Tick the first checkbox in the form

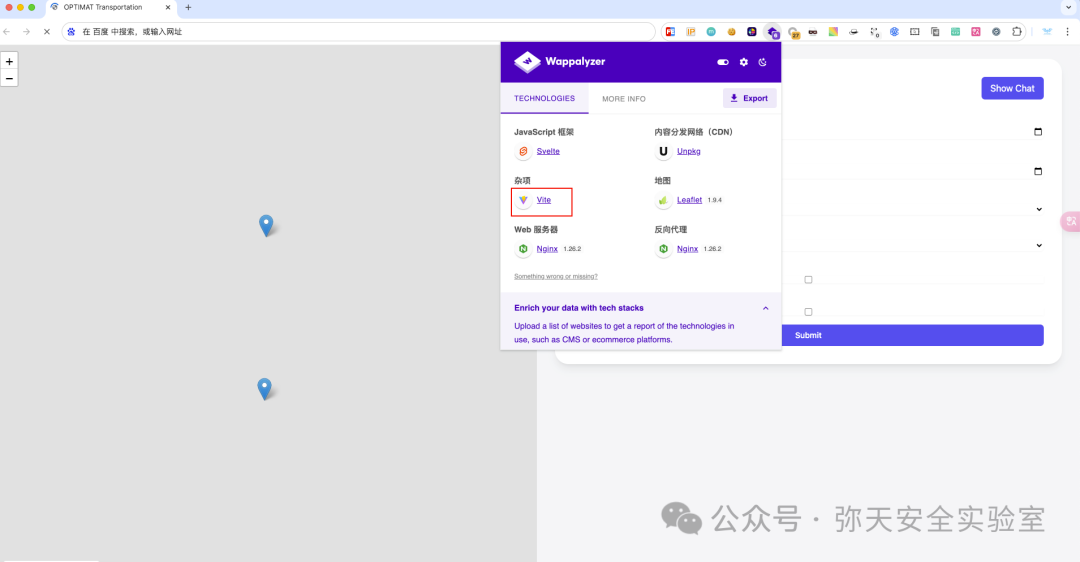809,280
